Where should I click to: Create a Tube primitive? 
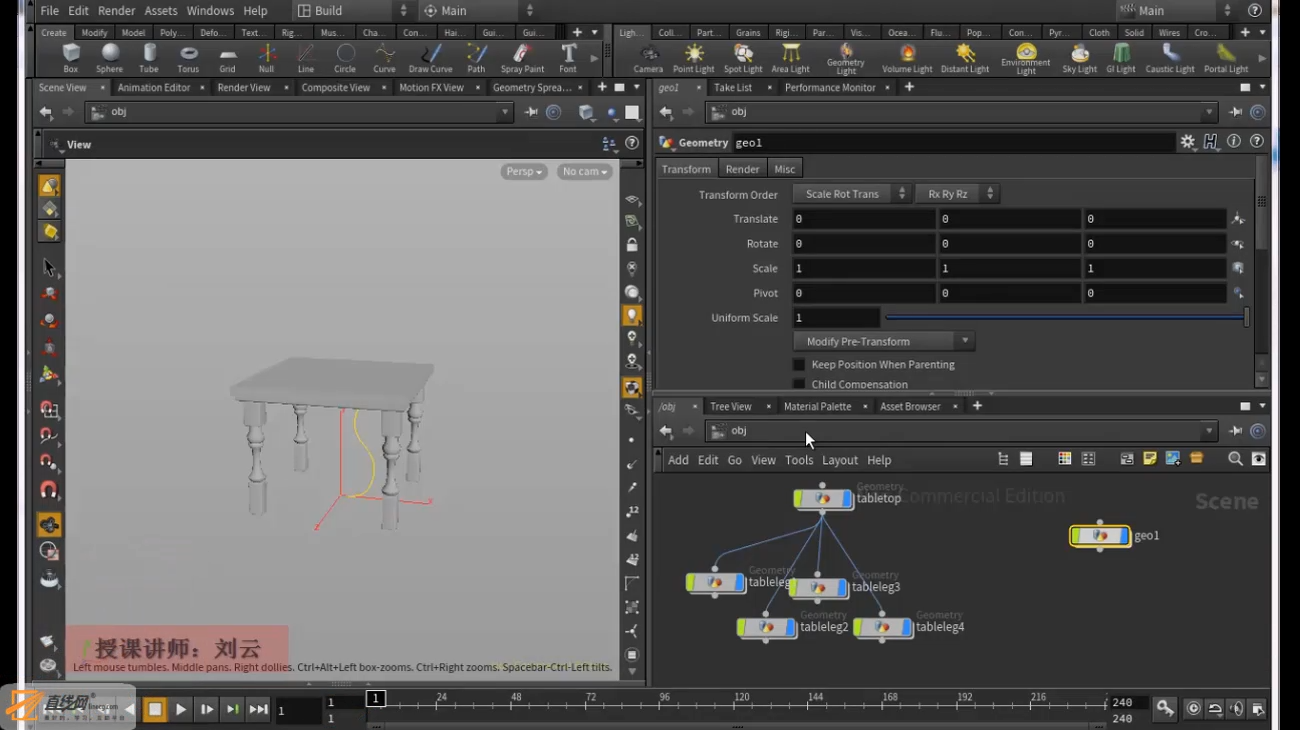click(x=149, y=58)
